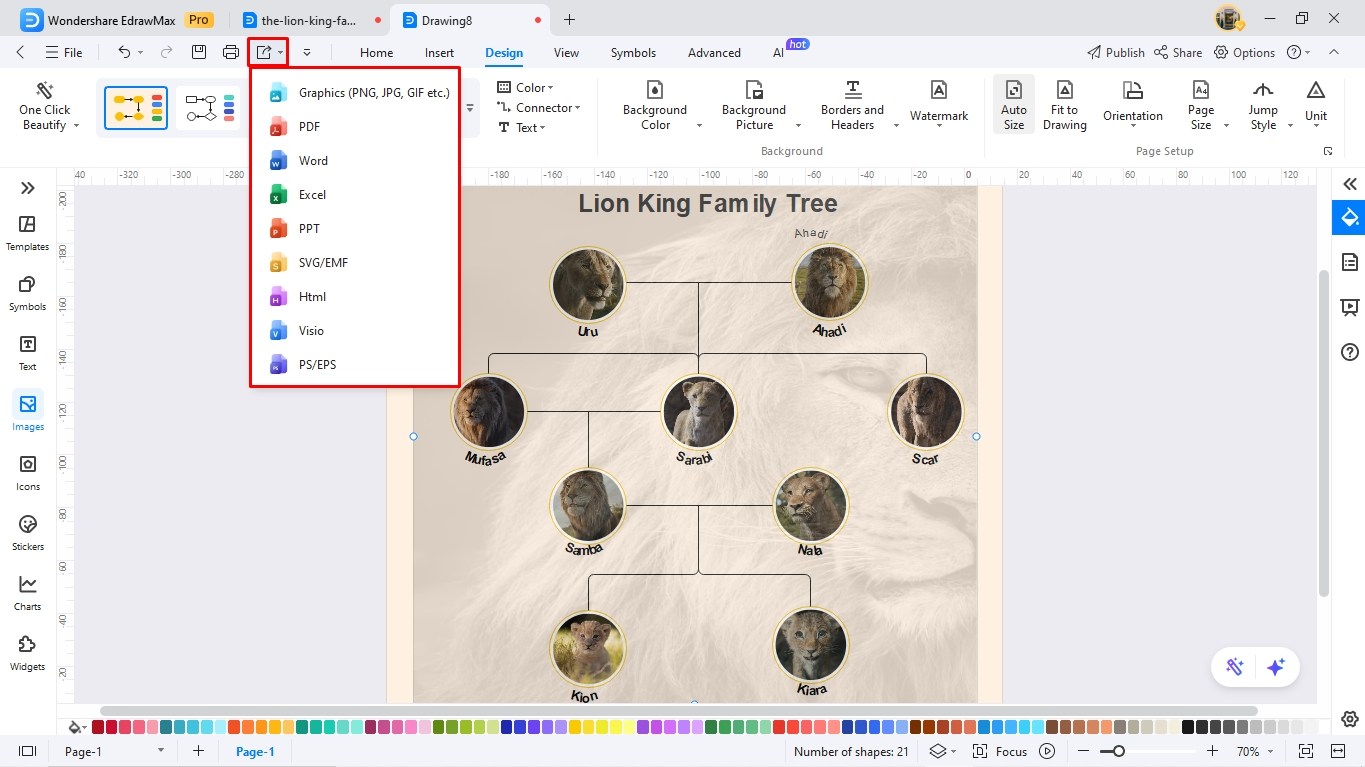1365x767 pixels.
Task: Switch to the Symbols ribbon tab
Action: [633, 53]
